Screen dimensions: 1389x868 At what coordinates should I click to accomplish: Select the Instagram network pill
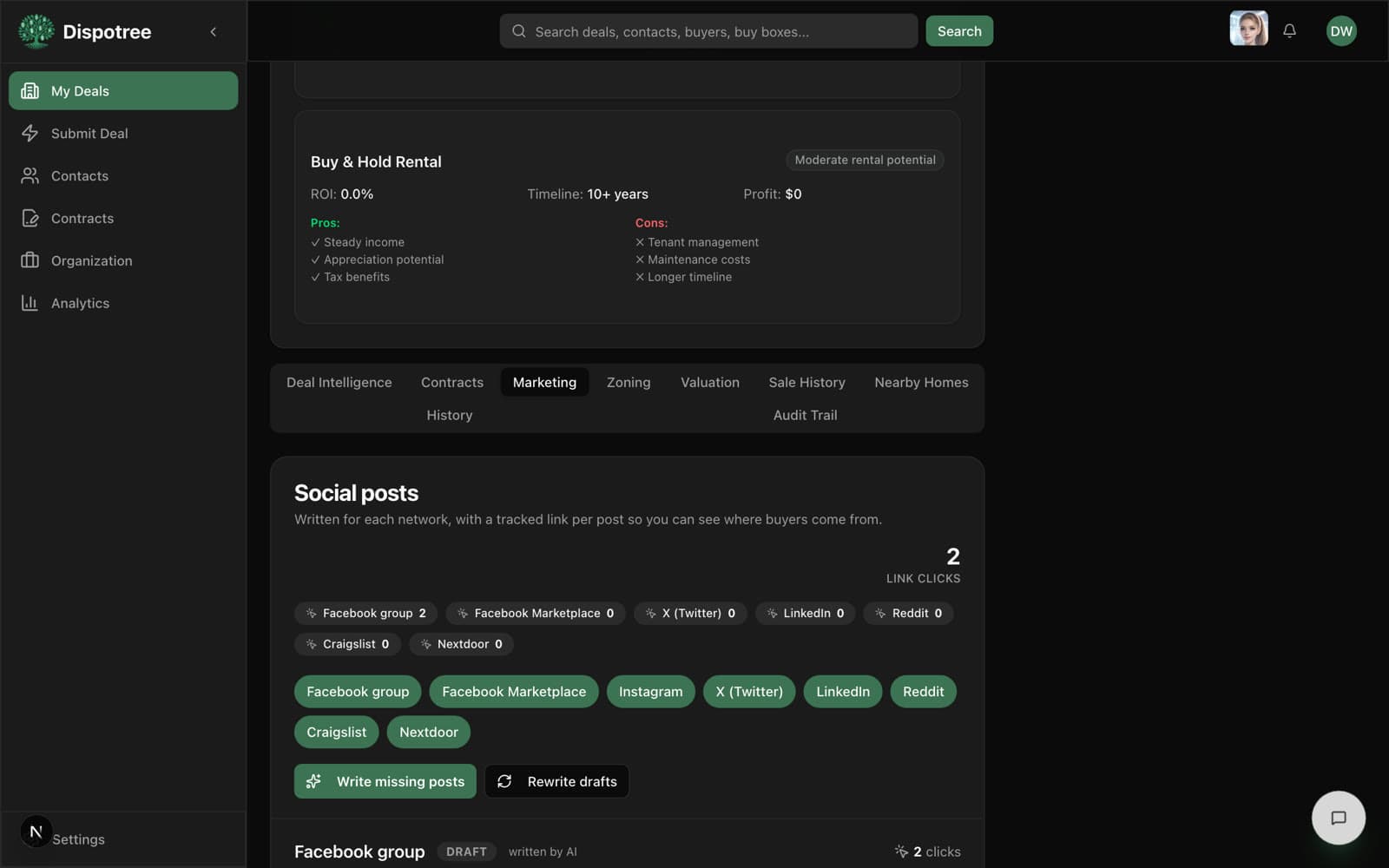pos(651,692)
